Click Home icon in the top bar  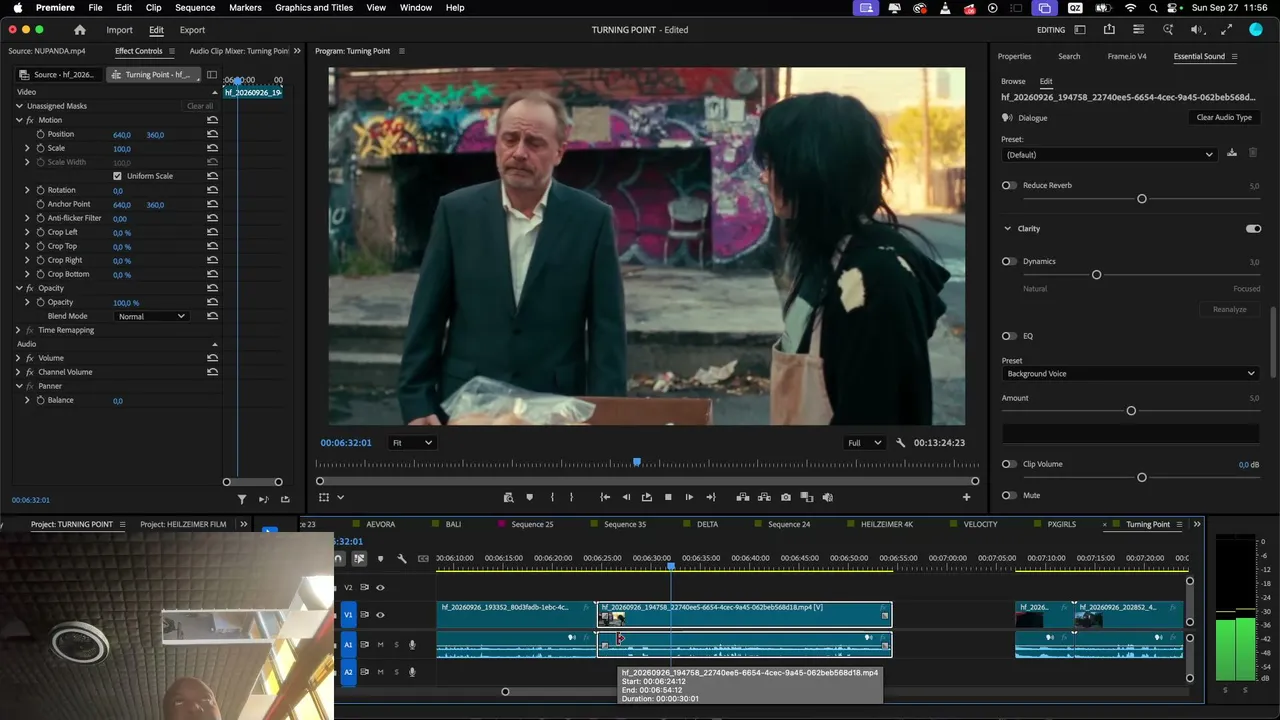80,30
